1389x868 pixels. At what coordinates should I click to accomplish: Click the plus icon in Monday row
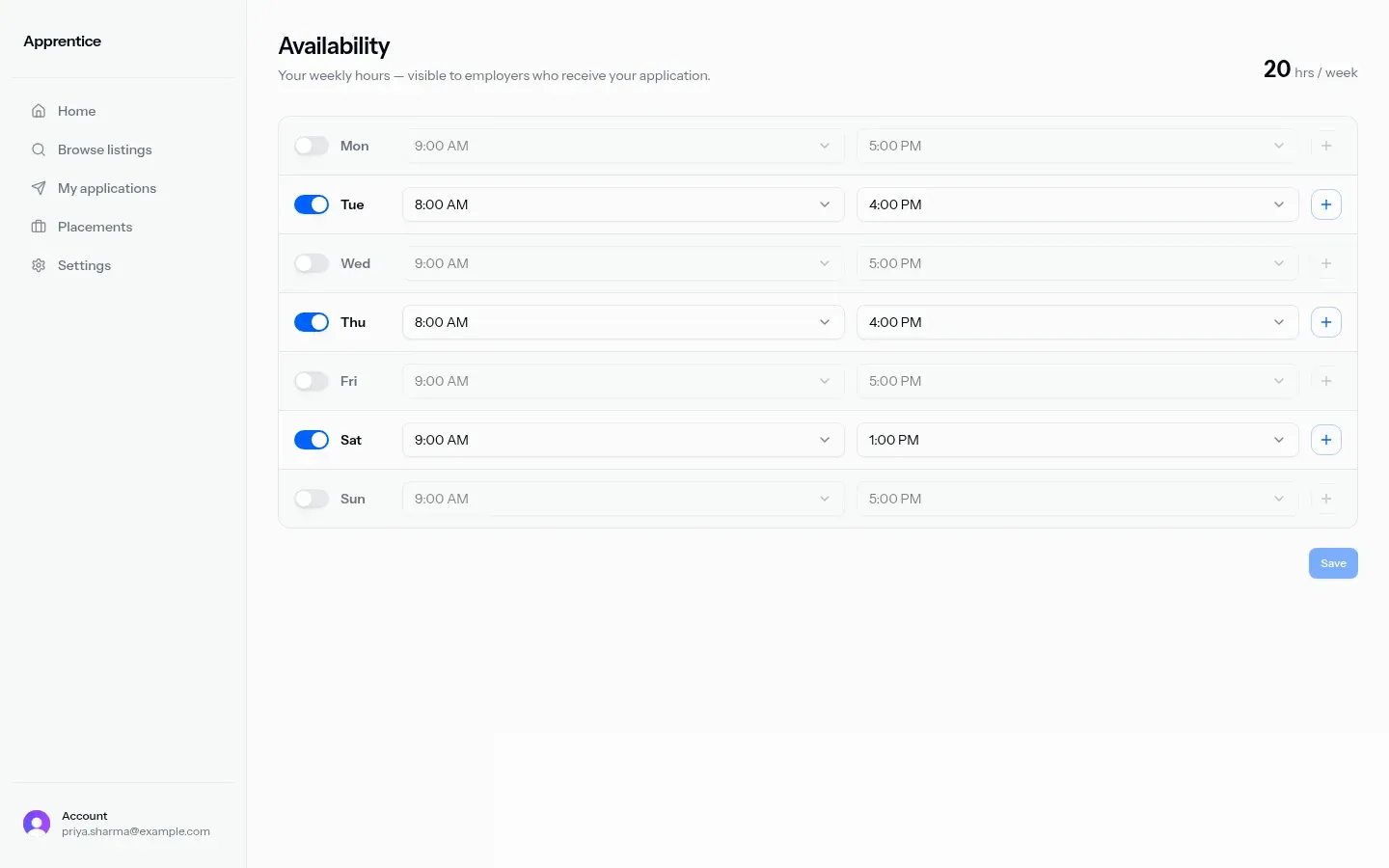1326,146
